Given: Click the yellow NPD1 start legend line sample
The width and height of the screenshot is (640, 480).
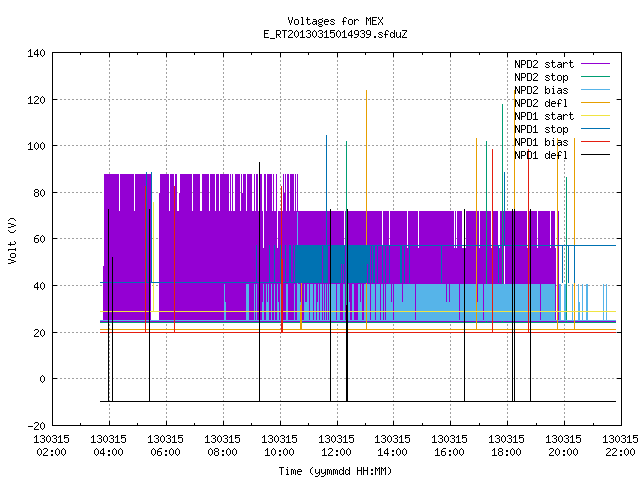Looking at the screenshot, I should point(596,116).
